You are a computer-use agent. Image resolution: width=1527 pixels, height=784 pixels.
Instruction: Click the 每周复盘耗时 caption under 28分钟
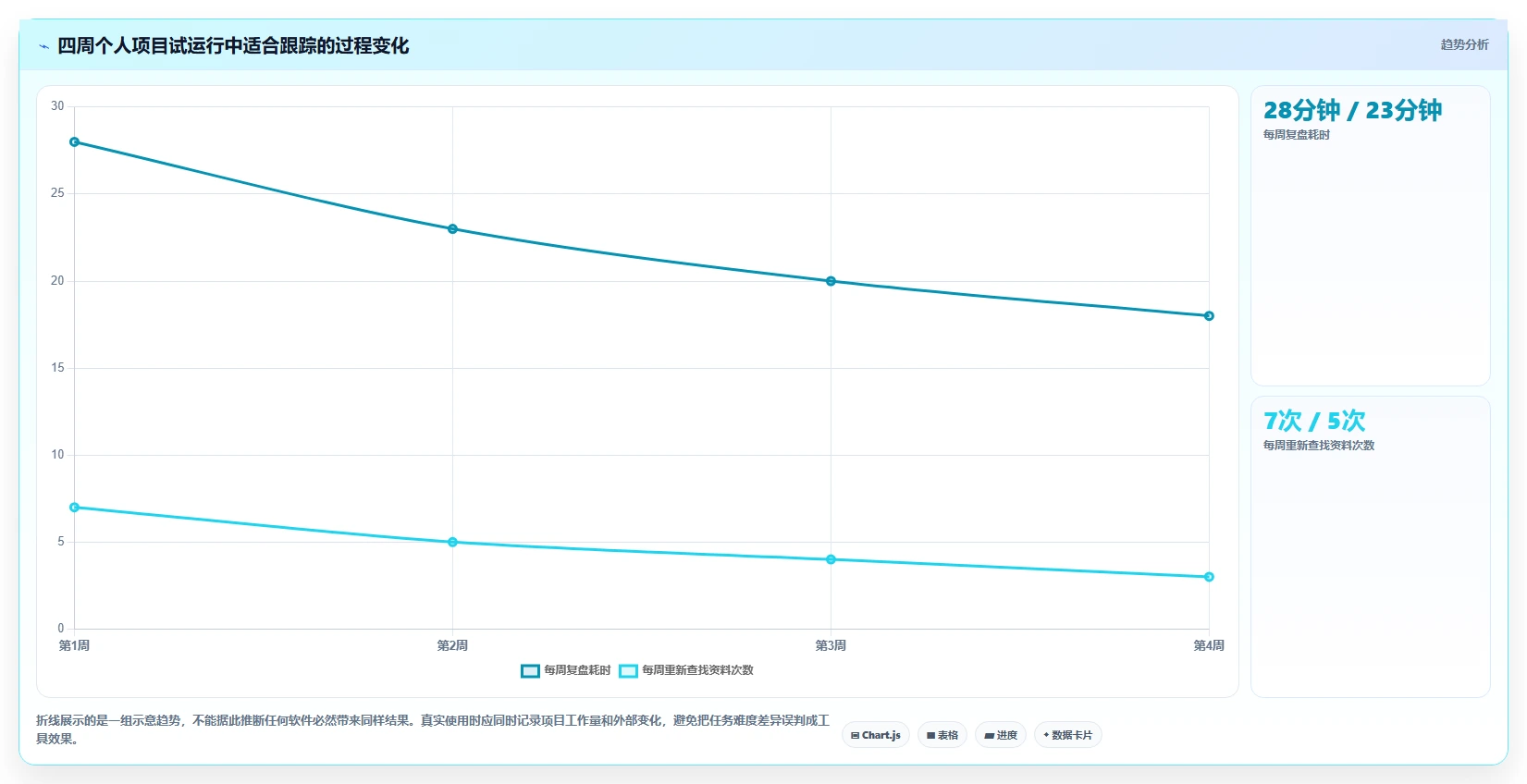point(1297,135)
